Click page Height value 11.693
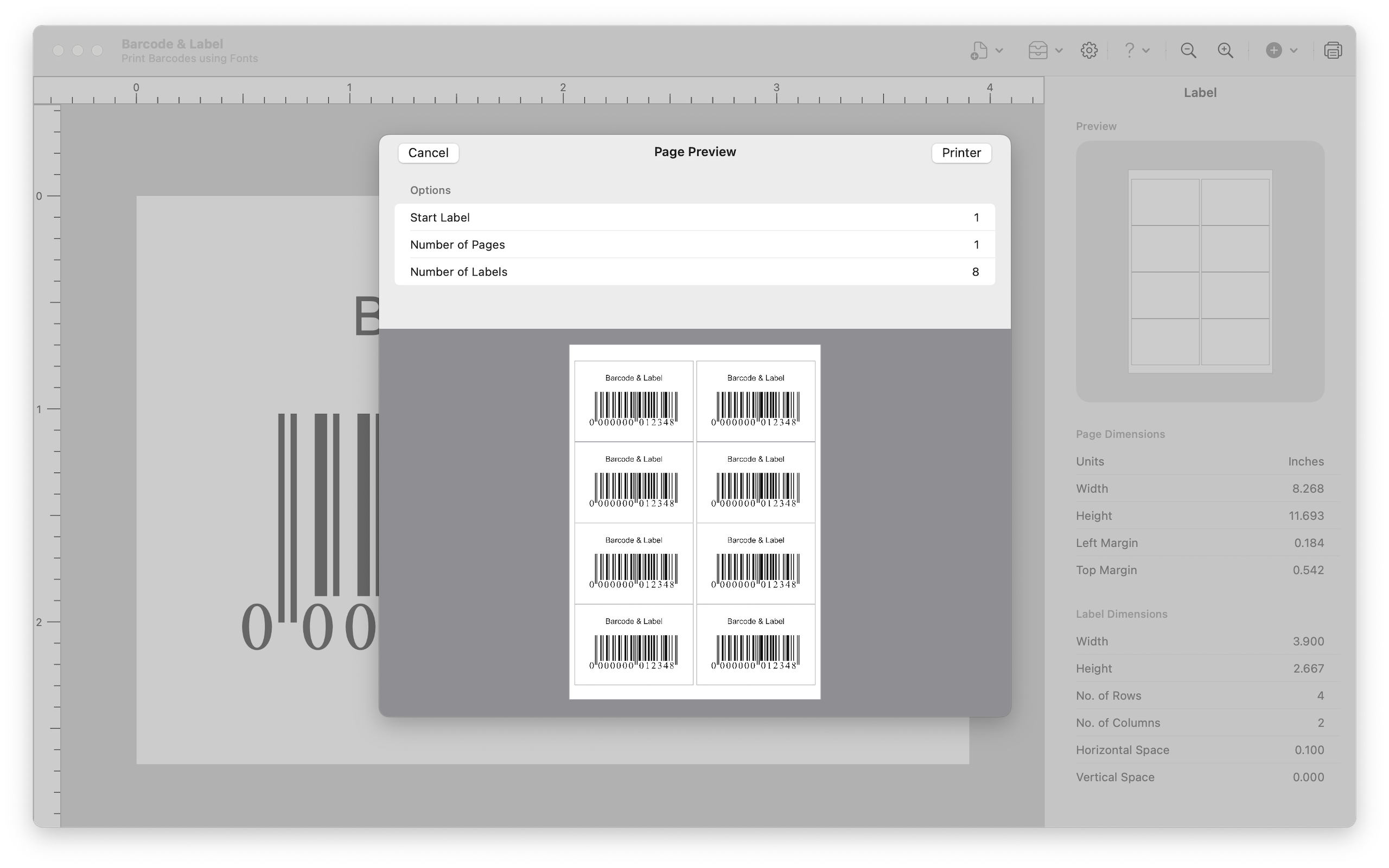This screenshot has height=868, width=1389. click(1306, 515)
